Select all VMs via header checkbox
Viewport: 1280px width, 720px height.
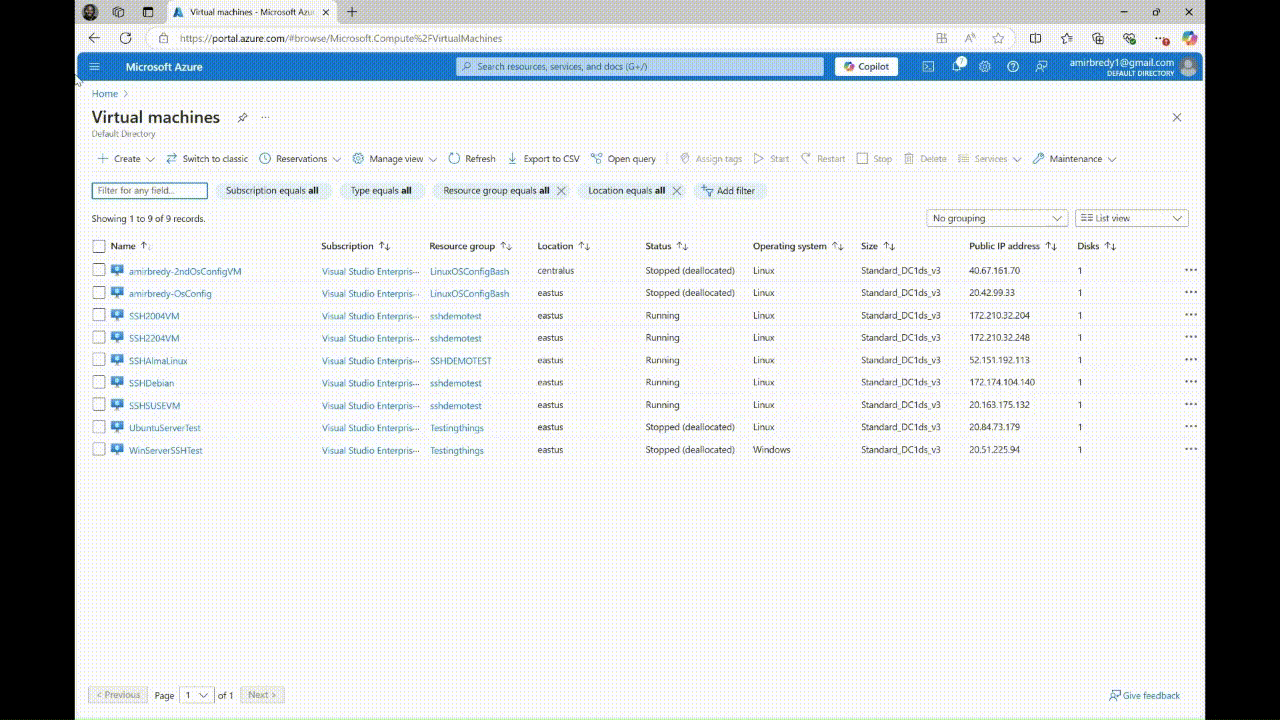[98, 245]
